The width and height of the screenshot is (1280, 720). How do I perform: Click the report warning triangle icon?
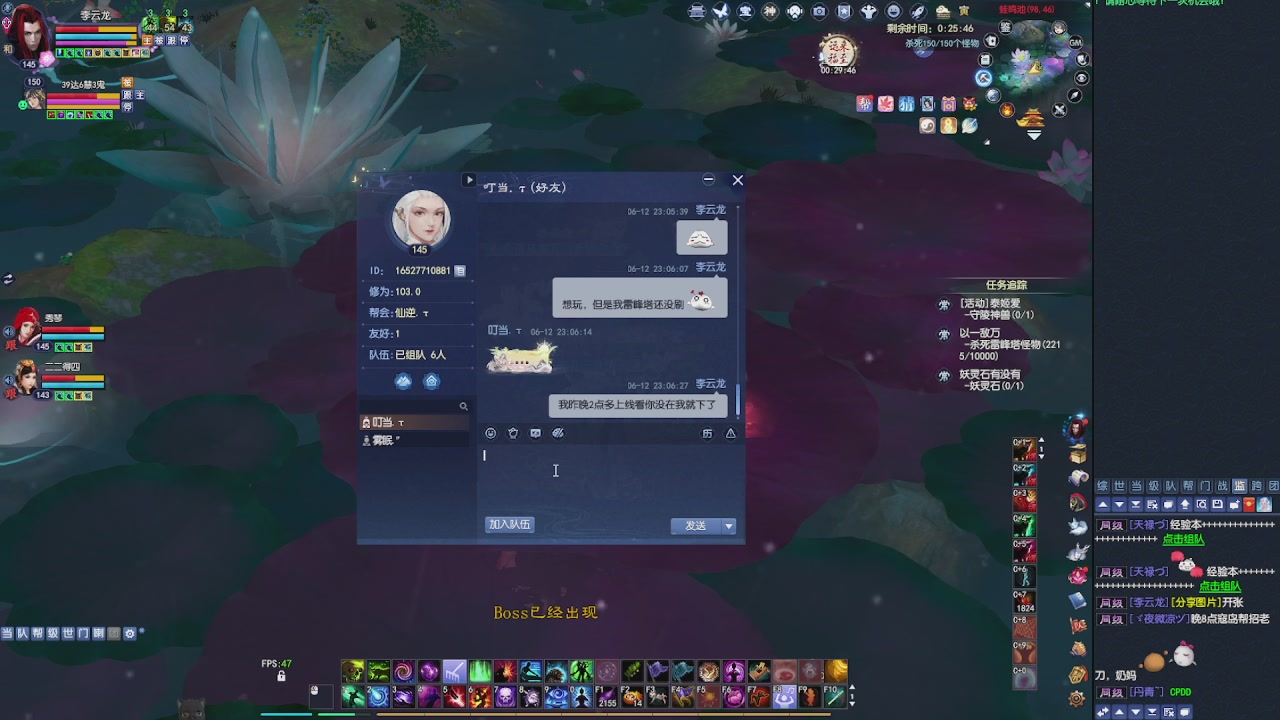click(730, 433)
